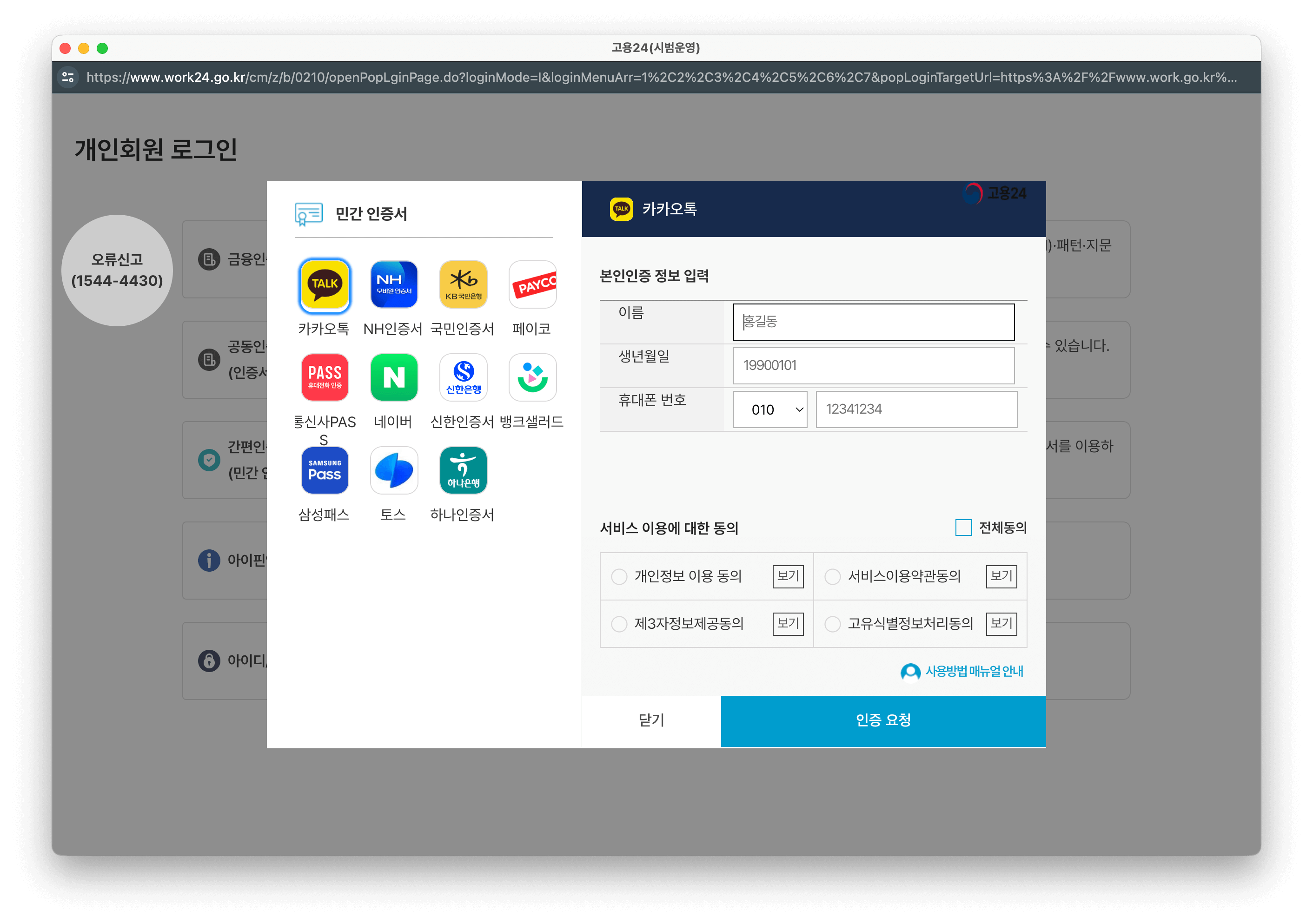The width and height of the screenshot is (1313, 924).
Task: Choose the Toss 토스 certificate icon
Action: click(x=393, y=470)
